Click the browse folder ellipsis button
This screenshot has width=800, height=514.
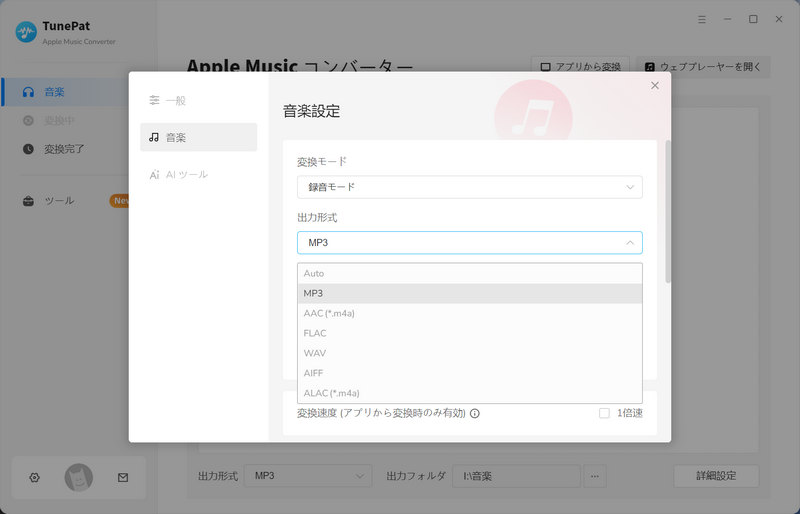pos(595,476)
